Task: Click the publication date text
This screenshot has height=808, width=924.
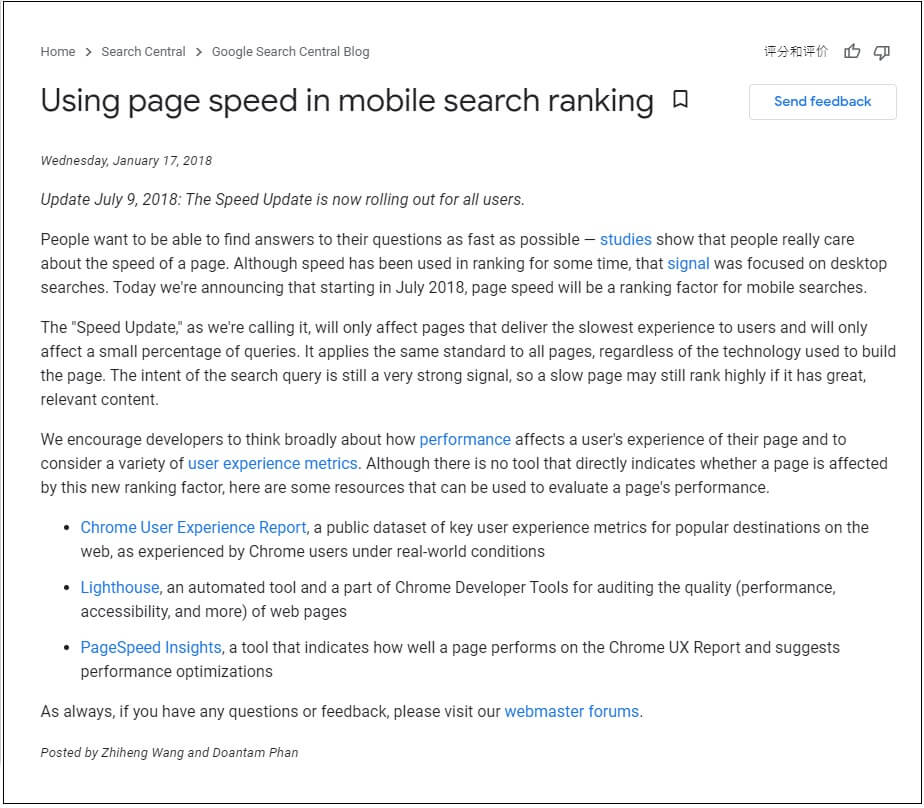Action: 125,160
